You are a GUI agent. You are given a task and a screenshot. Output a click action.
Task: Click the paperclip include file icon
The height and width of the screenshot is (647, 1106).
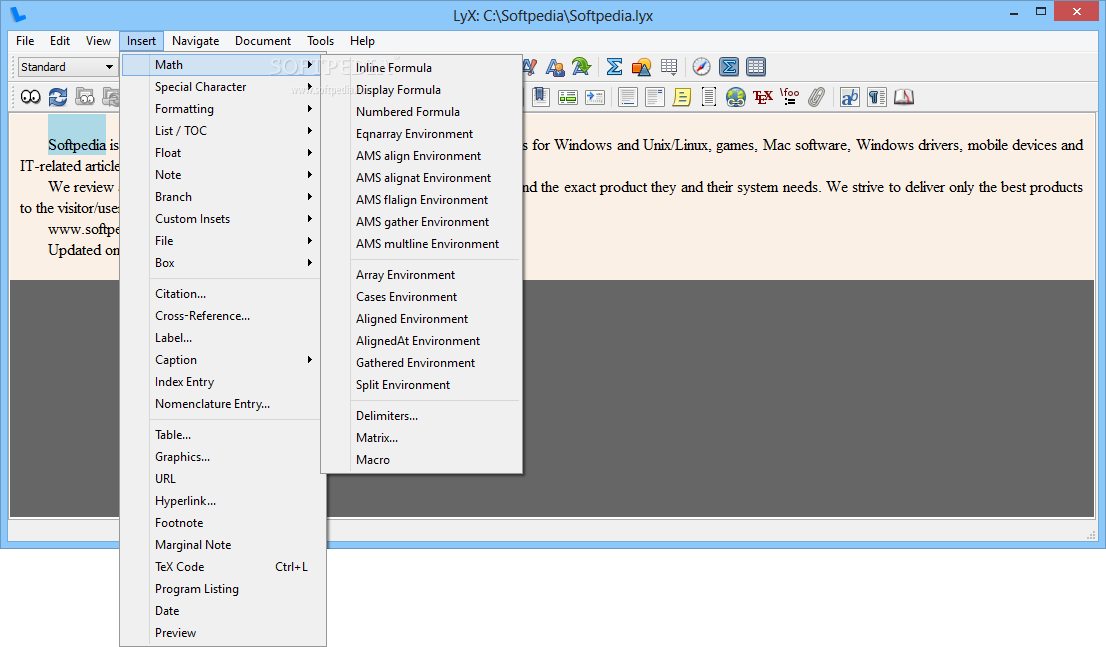(x=816, y=97)
